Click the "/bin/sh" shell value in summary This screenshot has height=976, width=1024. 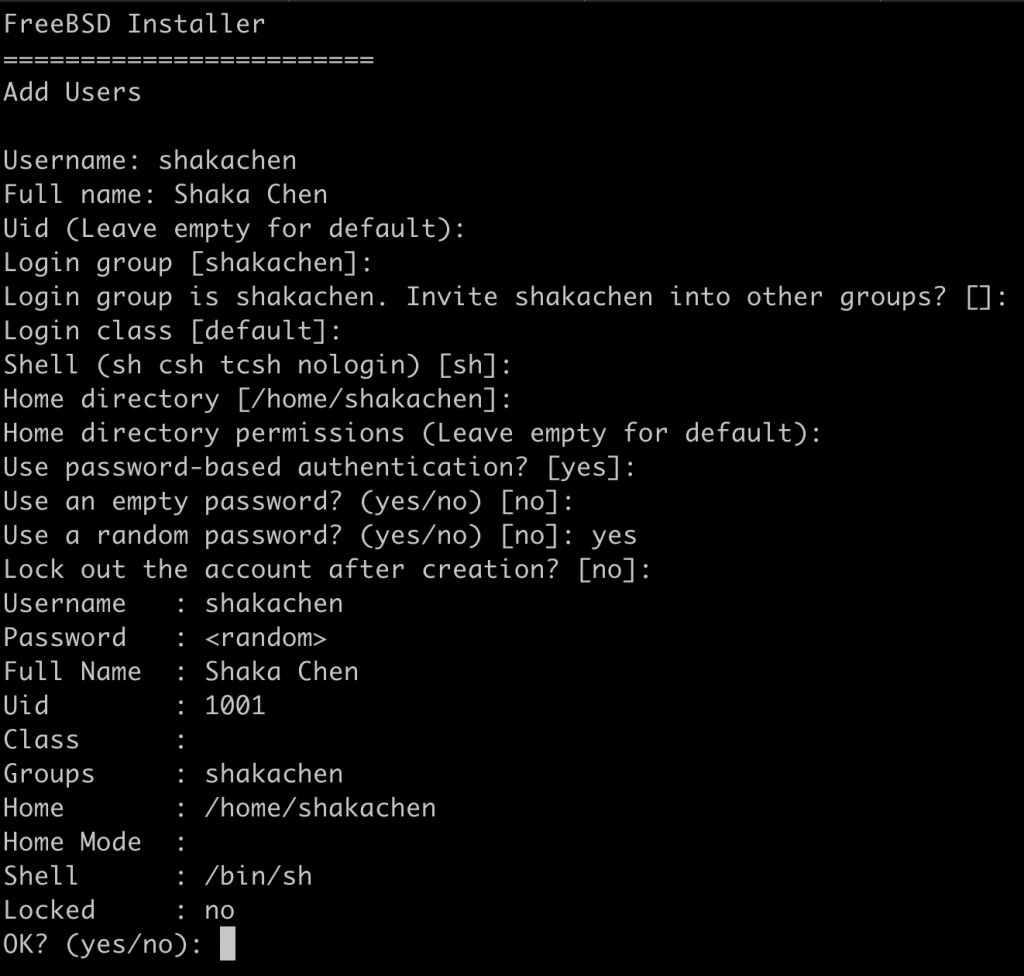coord(258,876)
